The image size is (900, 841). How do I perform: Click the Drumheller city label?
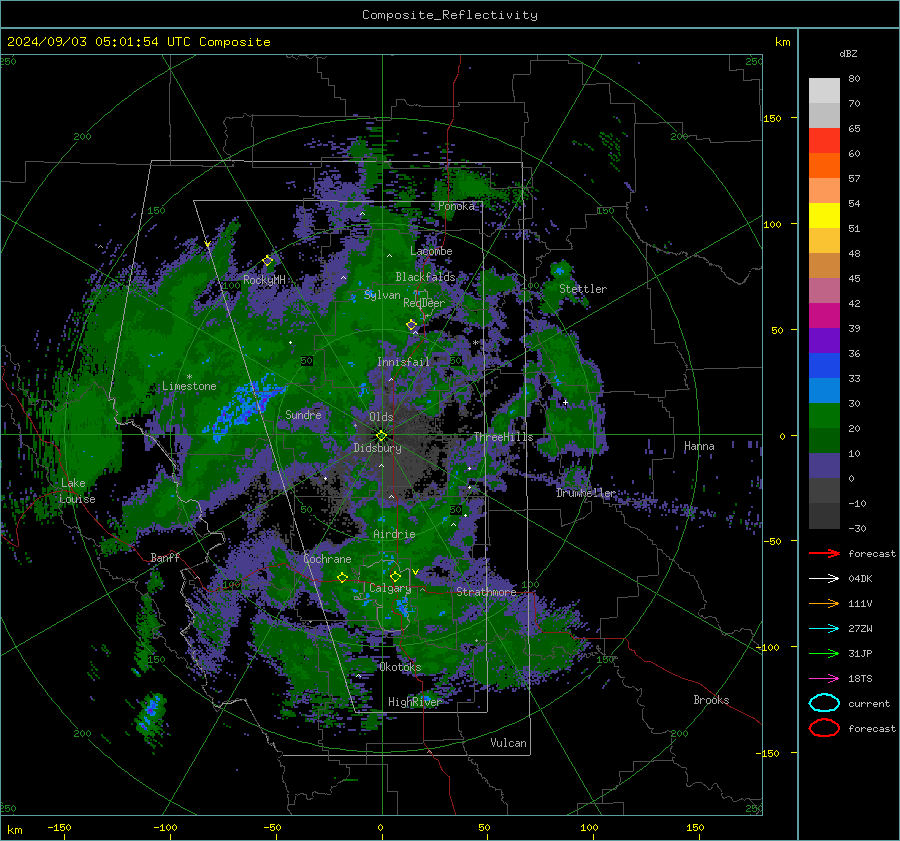point(585,493)
